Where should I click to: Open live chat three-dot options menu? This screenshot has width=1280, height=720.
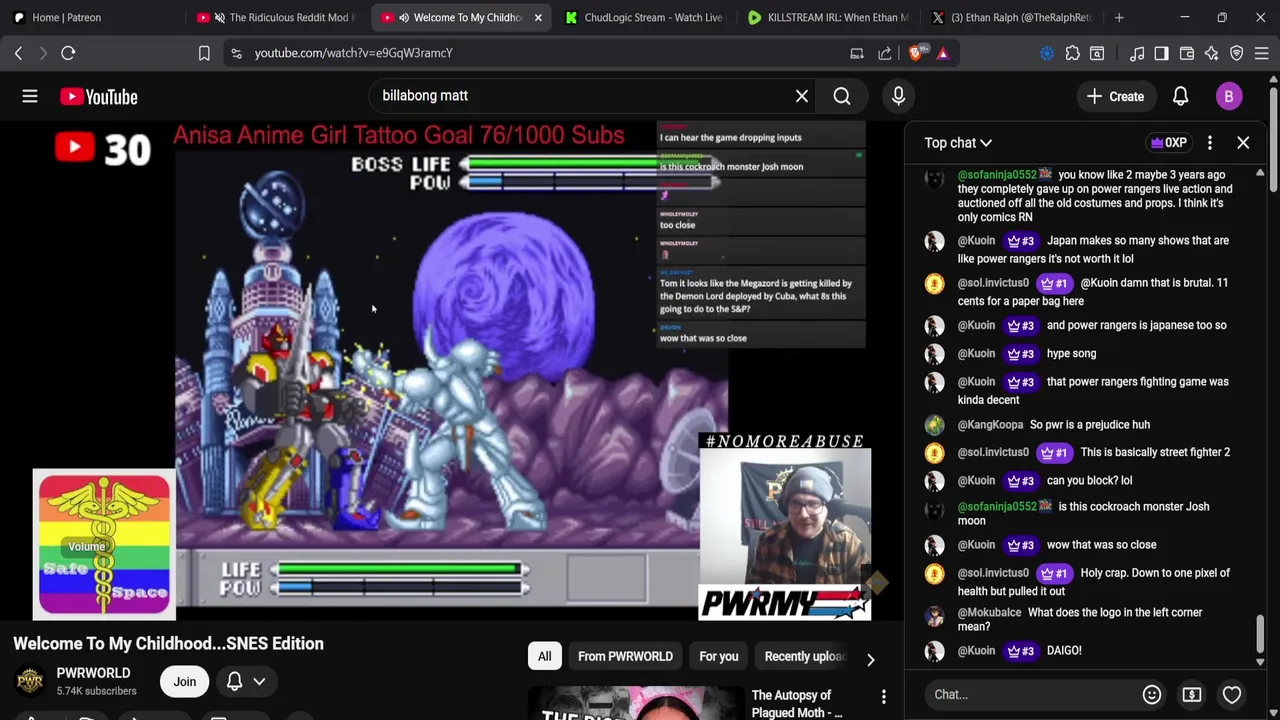click(x=1210, y=143)
